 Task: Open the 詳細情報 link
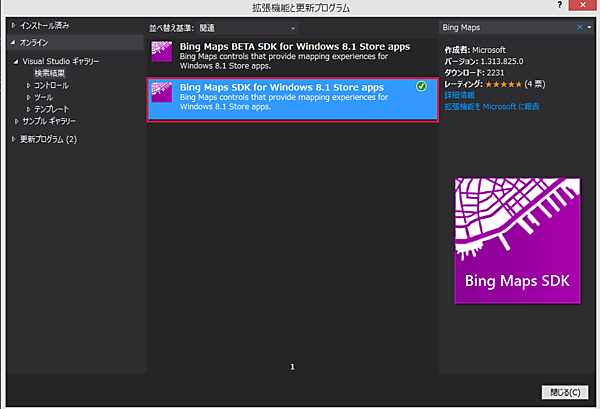click(x=459, y=95)
